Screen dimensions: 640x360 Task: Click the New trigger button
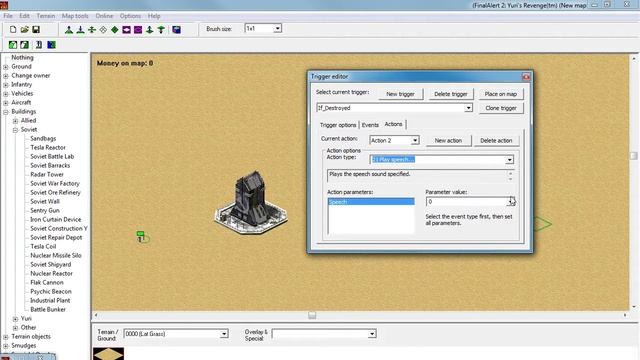point(400,94)
